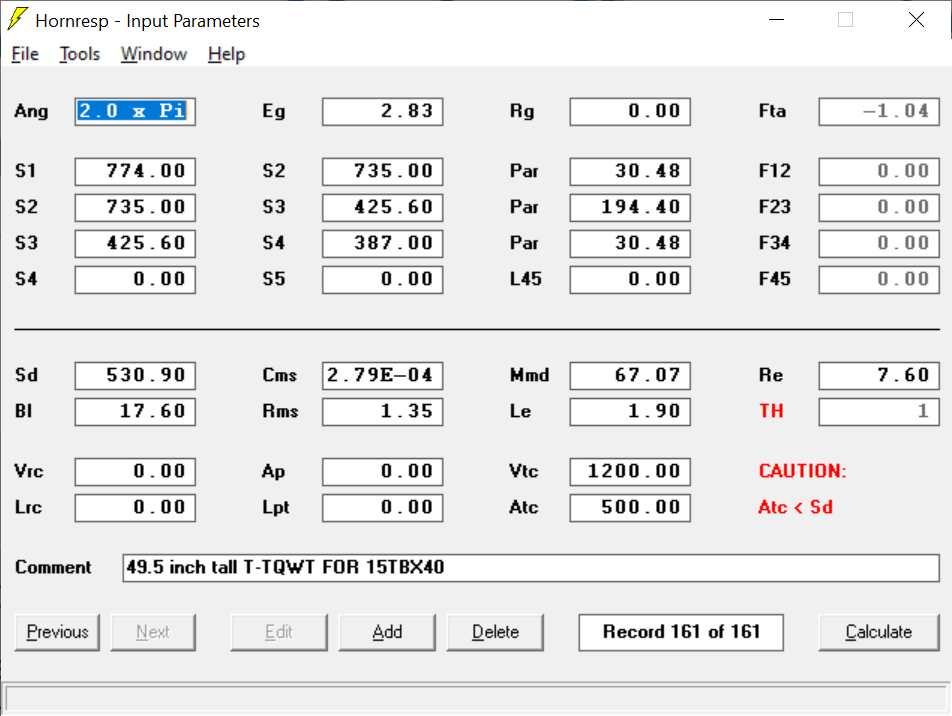Click the red TH label
Image resolution: width=952 pixels, height=716 pixels.
point(771,411)
